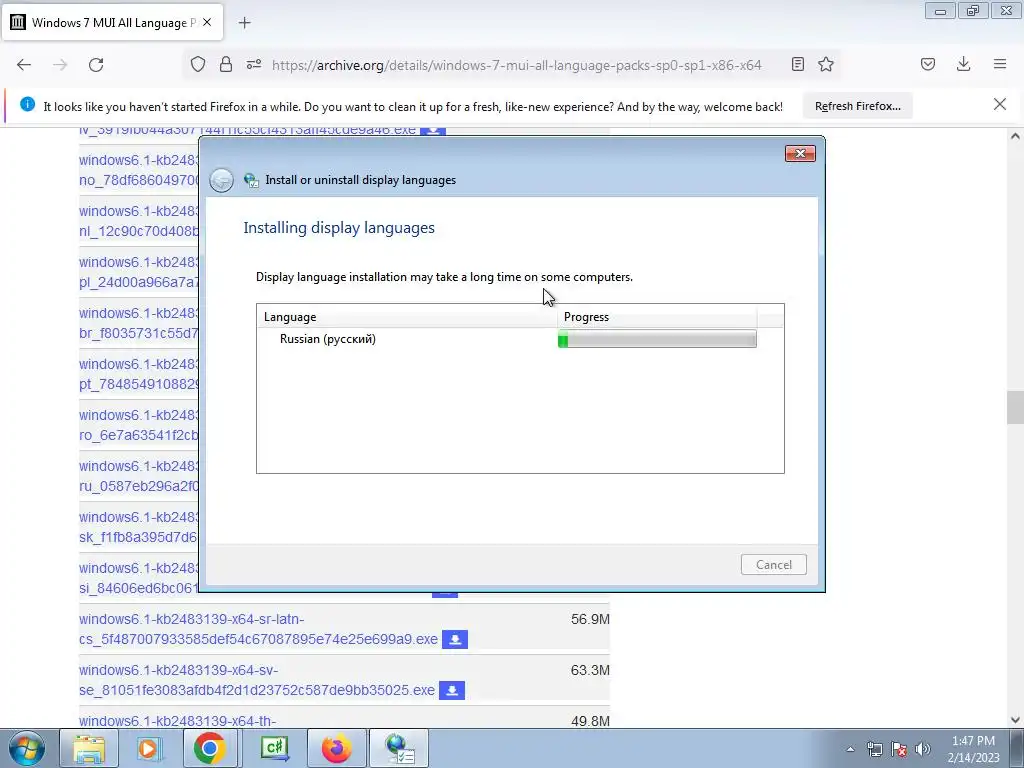Click the Russian install progress bar
Viewport: 1024px width, 768px height.
pos(657,339)
